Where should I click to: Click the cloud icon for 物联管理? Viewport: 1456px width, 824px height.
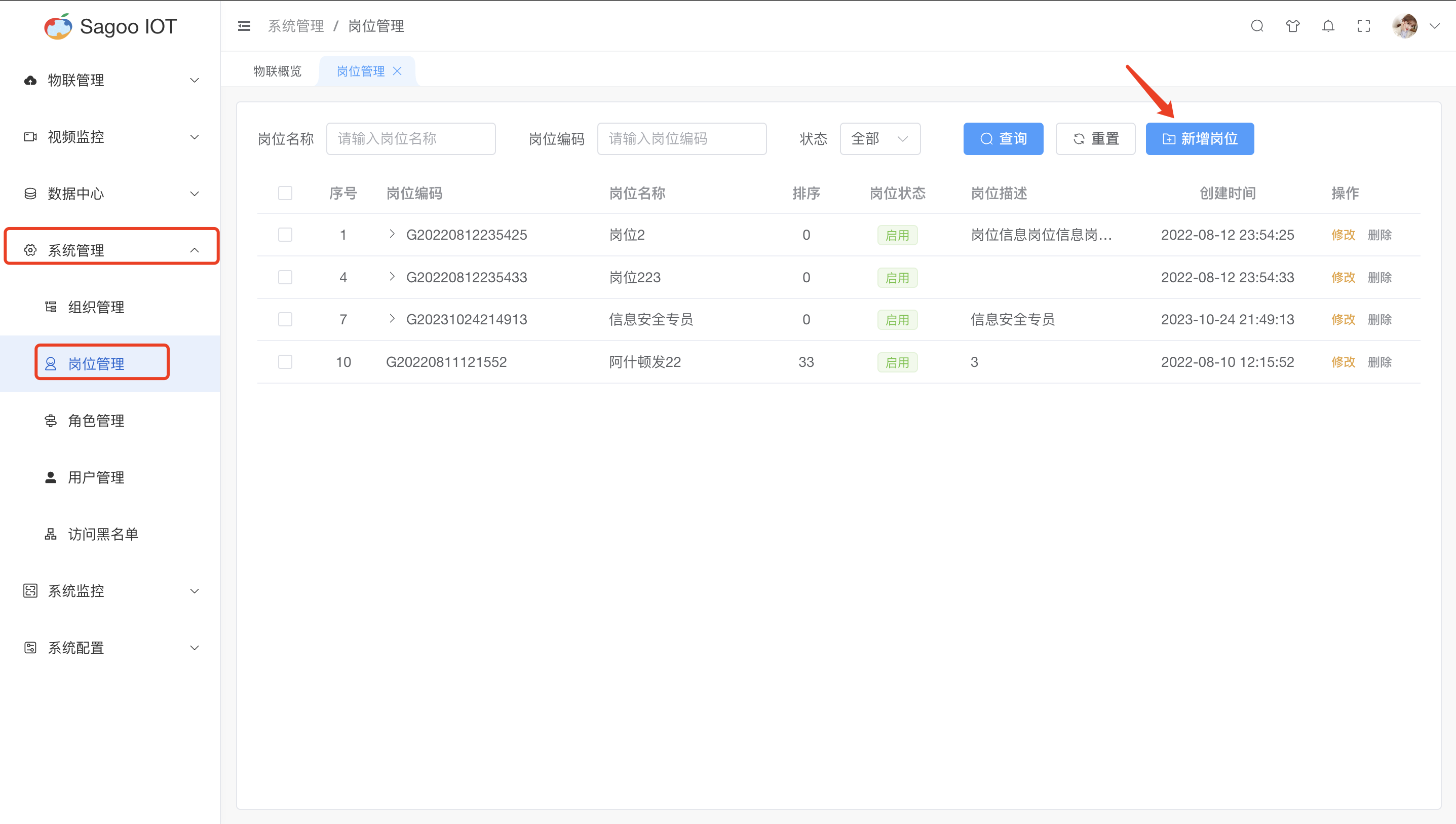pyautogui.click(x=30, y=81)
